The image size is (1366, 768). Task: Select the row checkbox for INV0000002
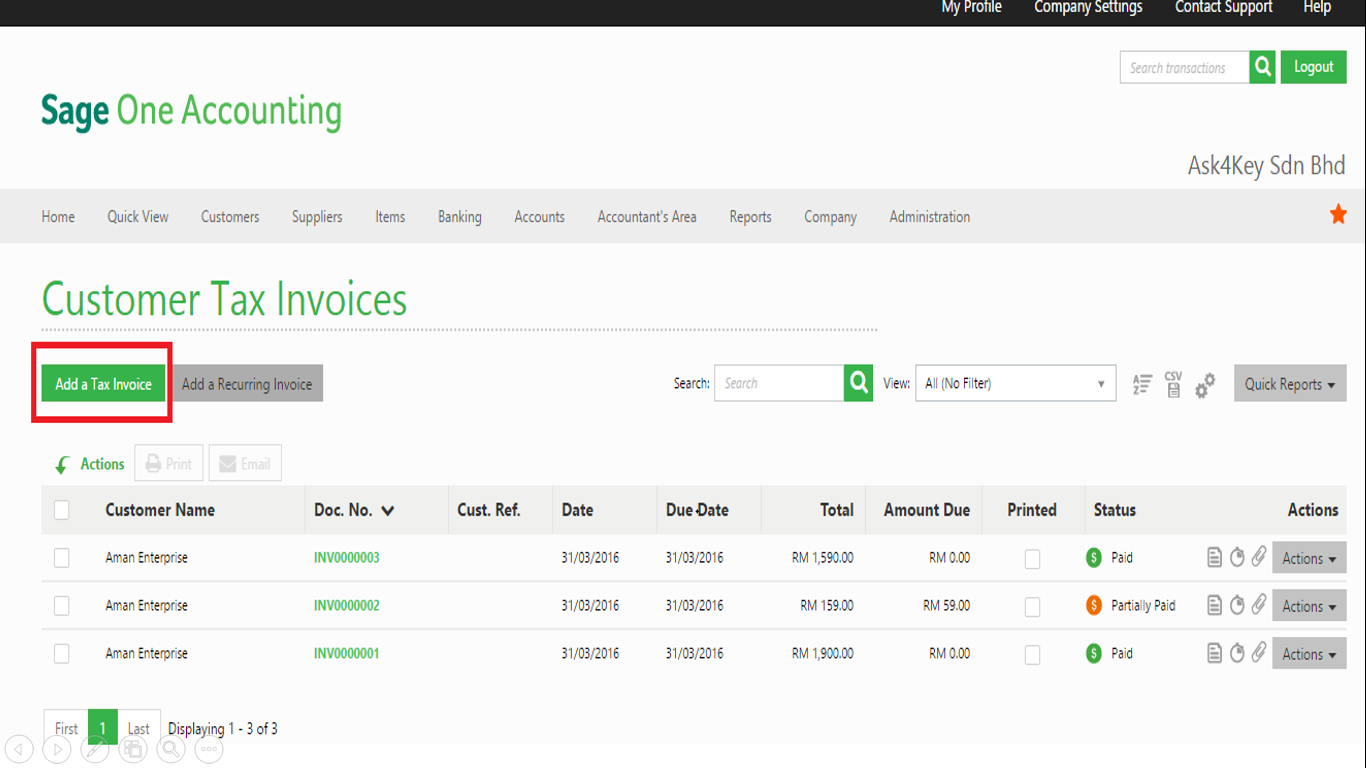coord(62,606)
